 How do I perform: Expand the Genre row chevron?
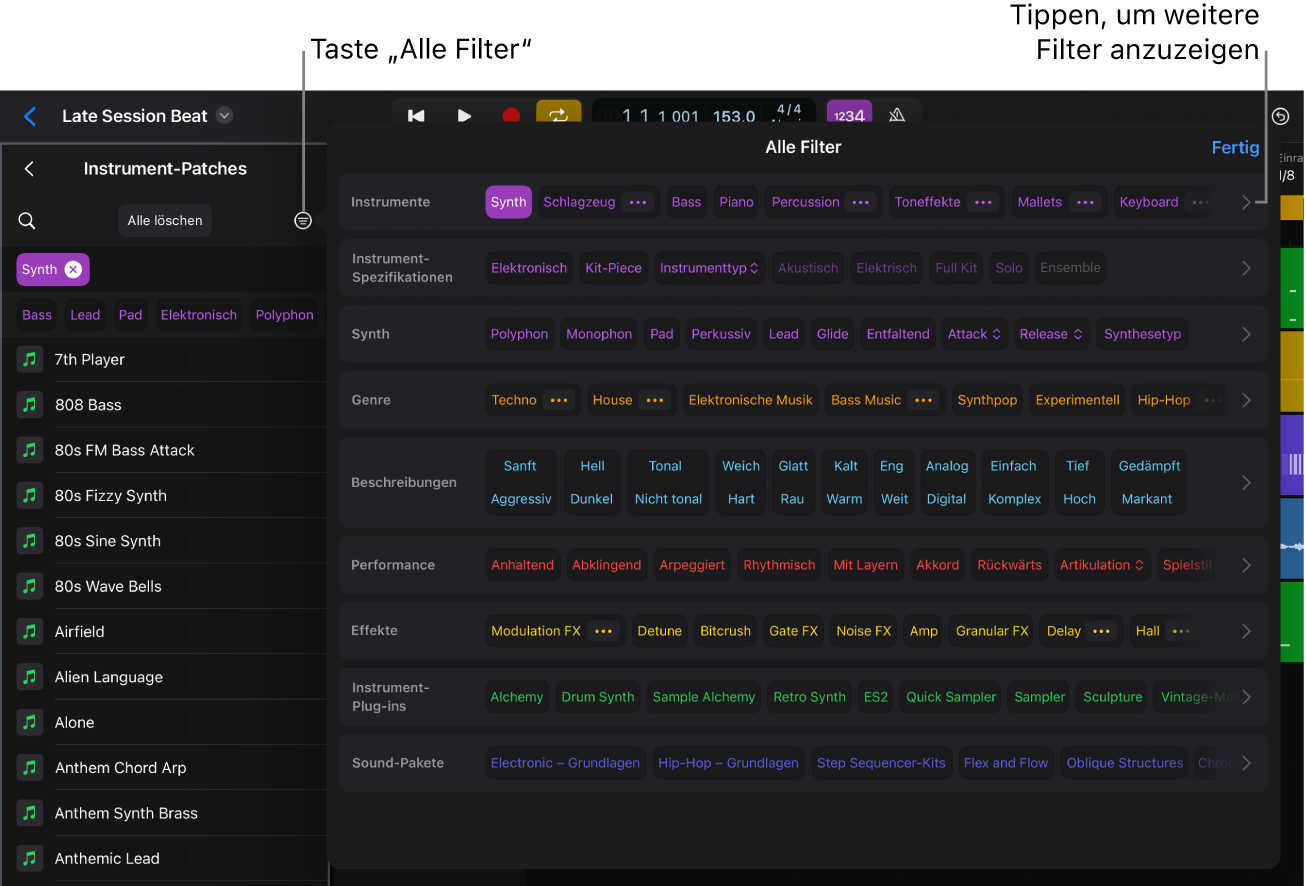pyautogui.click(x=1246, y=400)
